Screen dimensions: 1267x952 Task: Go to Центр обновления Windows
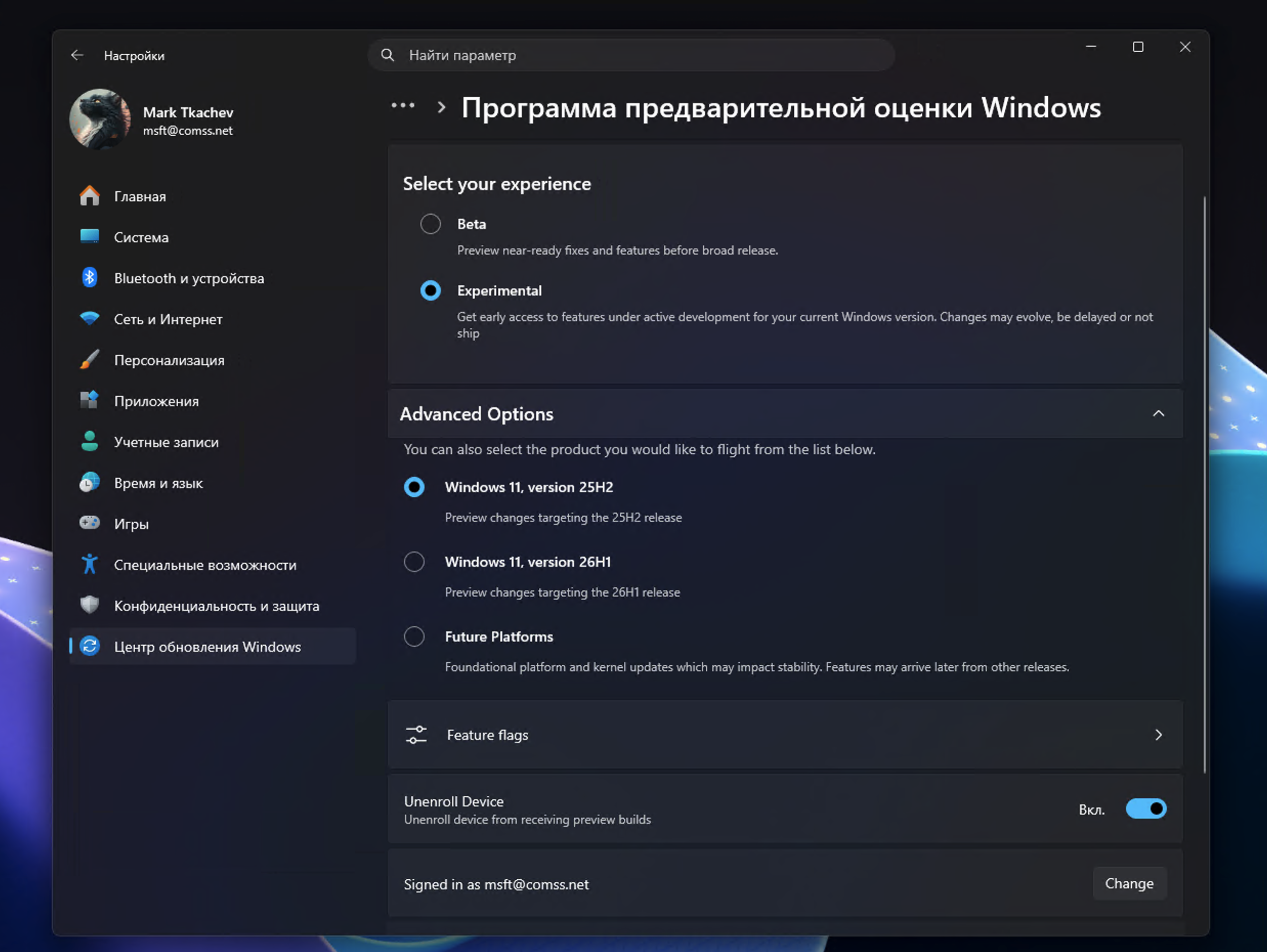pyautogui.click(x=207, y=646)
